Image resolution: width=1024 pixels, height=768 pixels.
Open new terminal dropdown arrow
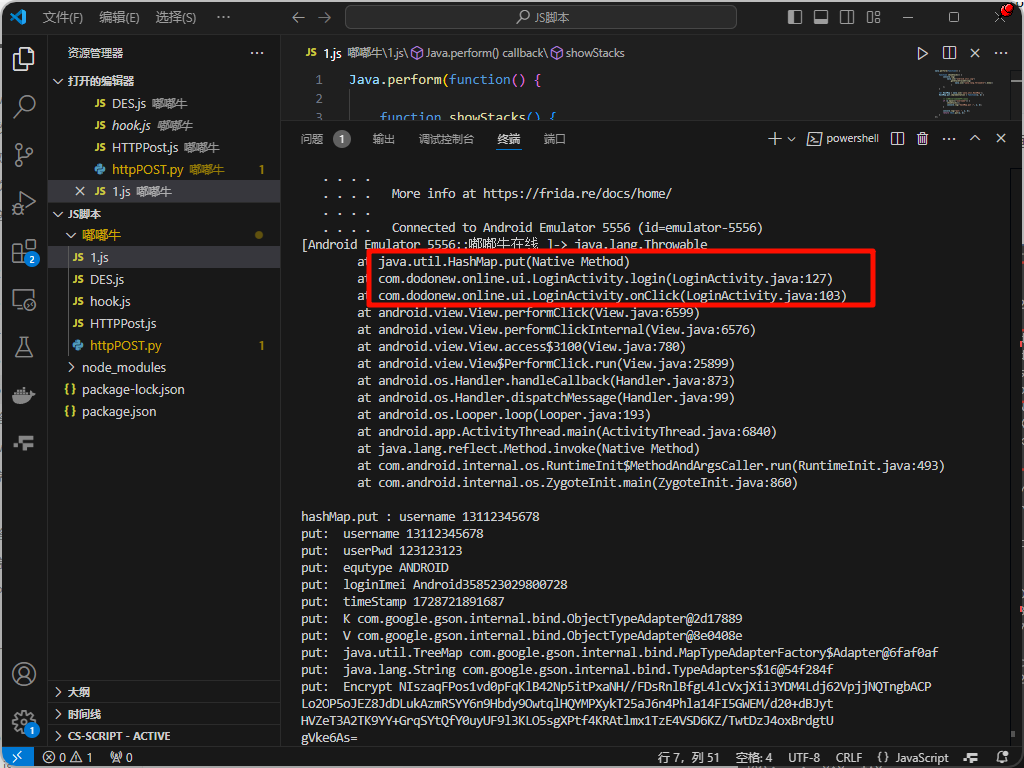coord(792,139)
